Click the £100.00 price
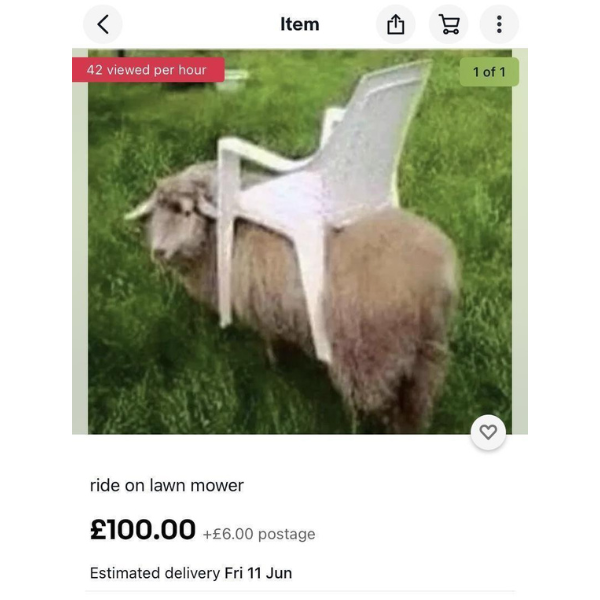600x600 pixels. click(x=143, y=530)
